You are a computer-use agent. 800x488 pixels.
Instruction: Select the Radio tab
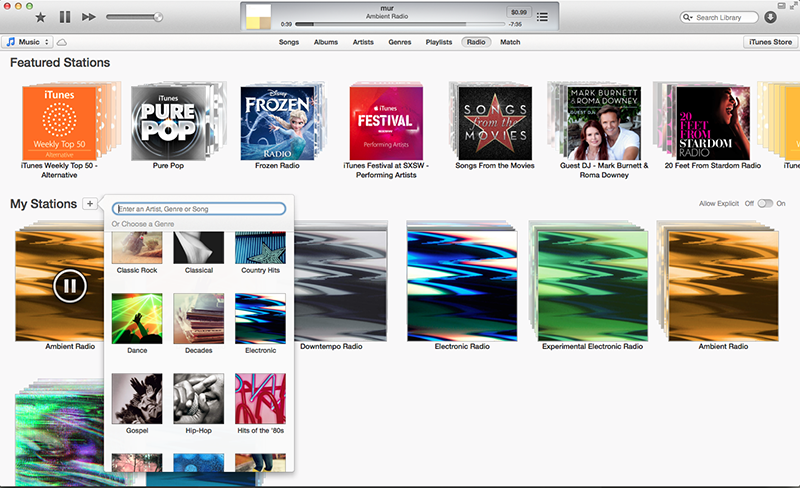476,42
